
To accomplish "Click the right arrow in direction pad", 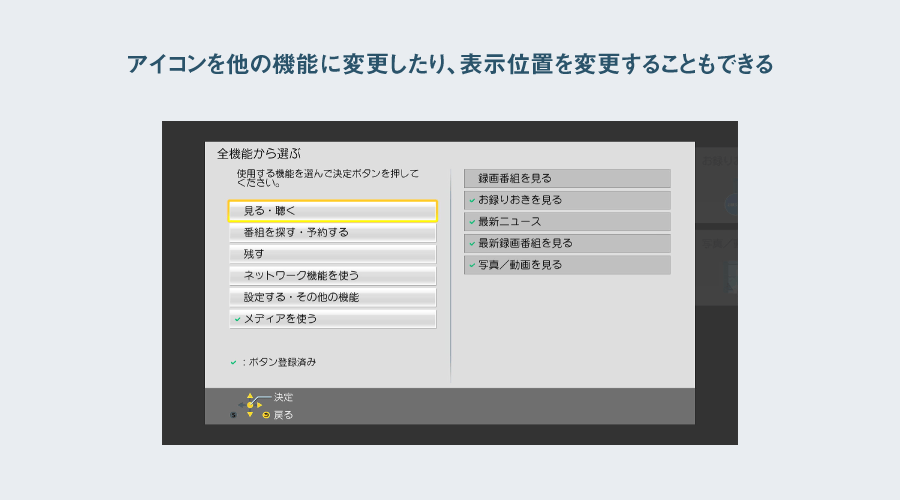I will [259, 405].
